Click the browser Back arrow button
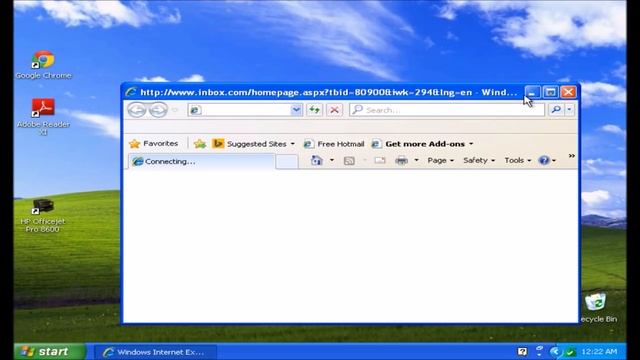The height and width of the screenshot is (360, 640). 137,110
